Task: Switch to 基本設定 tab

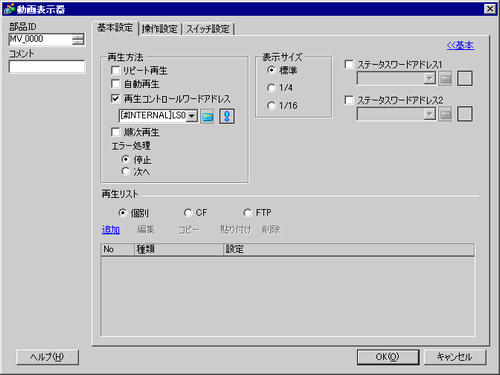Action: (x=115, y=28)
